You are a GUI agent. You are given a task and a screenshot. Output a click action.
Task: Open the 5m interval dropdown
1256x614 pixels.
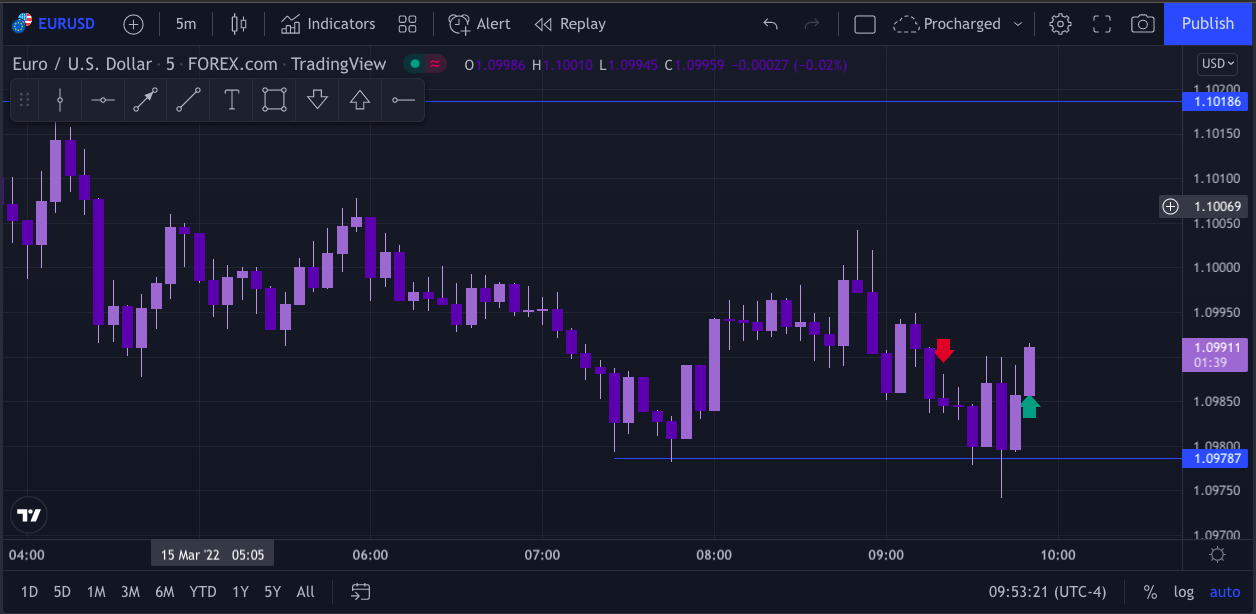[x=186, y=23]
